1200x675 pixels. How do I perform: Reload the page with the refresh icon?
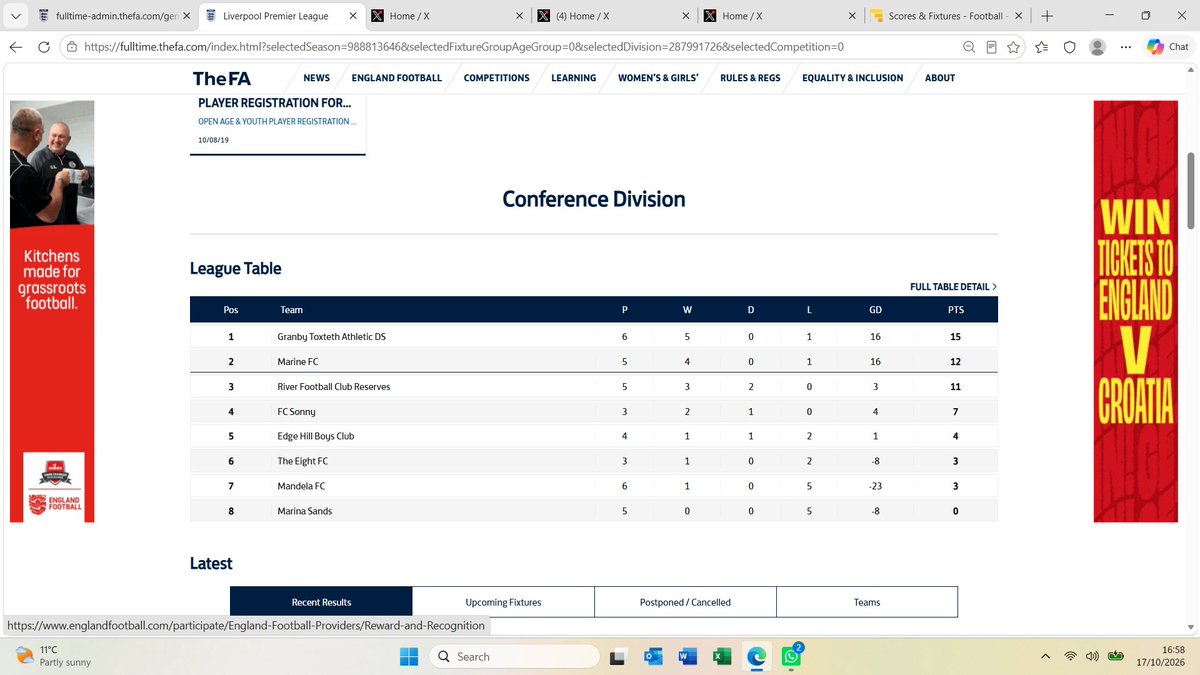44,47
